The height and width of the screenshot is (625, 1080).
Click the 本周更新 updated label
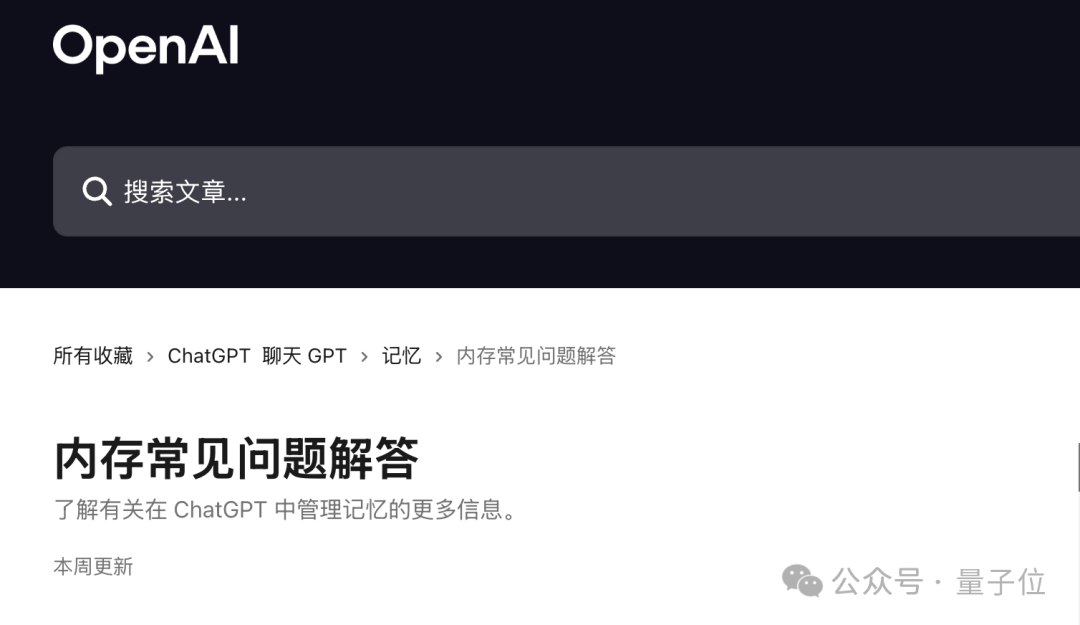[93, 566]
